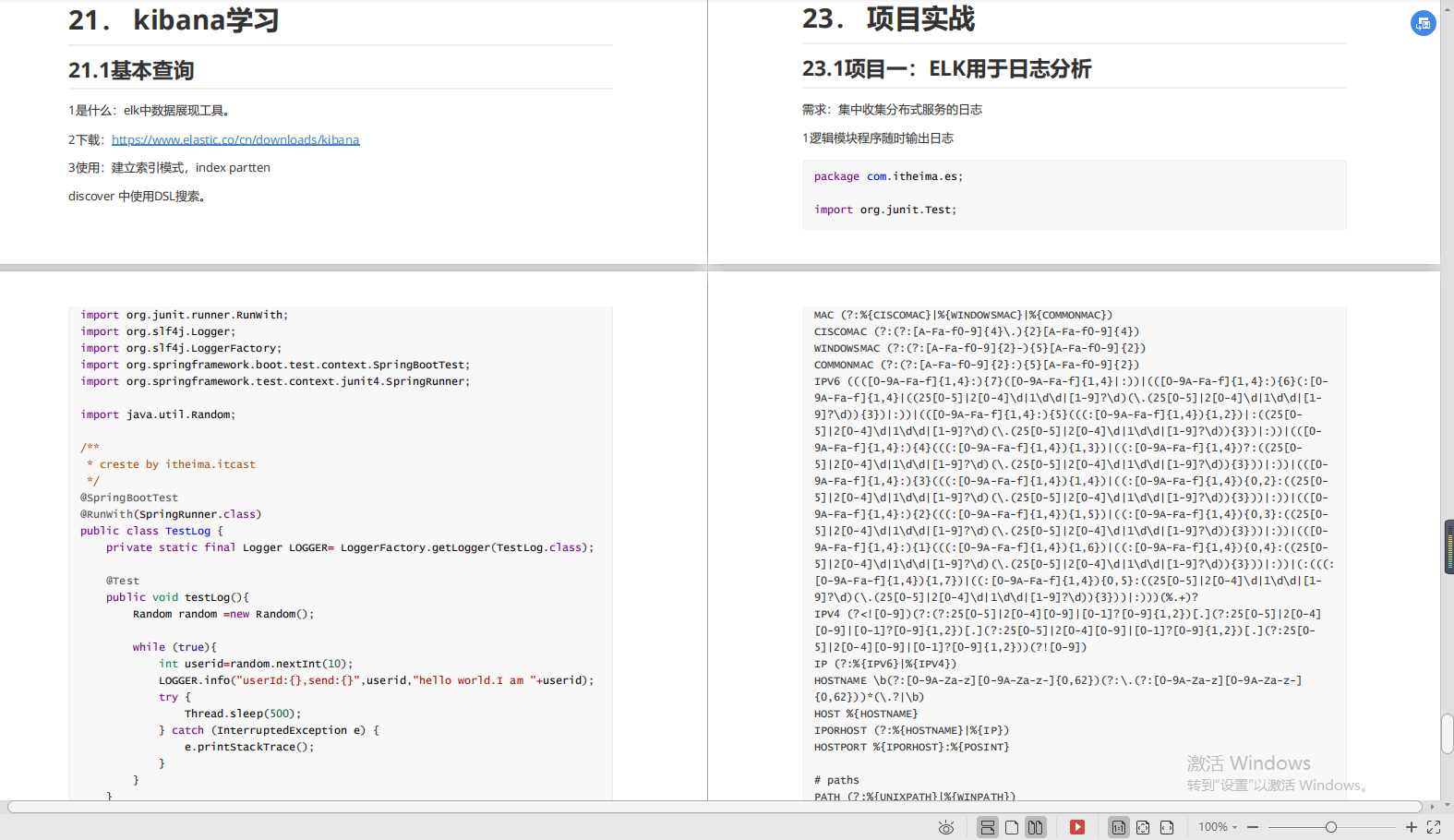1454x840 pixels.
Task: Click 'IPV4 (?<![0-9])' pattern line
Action: point(1068,630)
